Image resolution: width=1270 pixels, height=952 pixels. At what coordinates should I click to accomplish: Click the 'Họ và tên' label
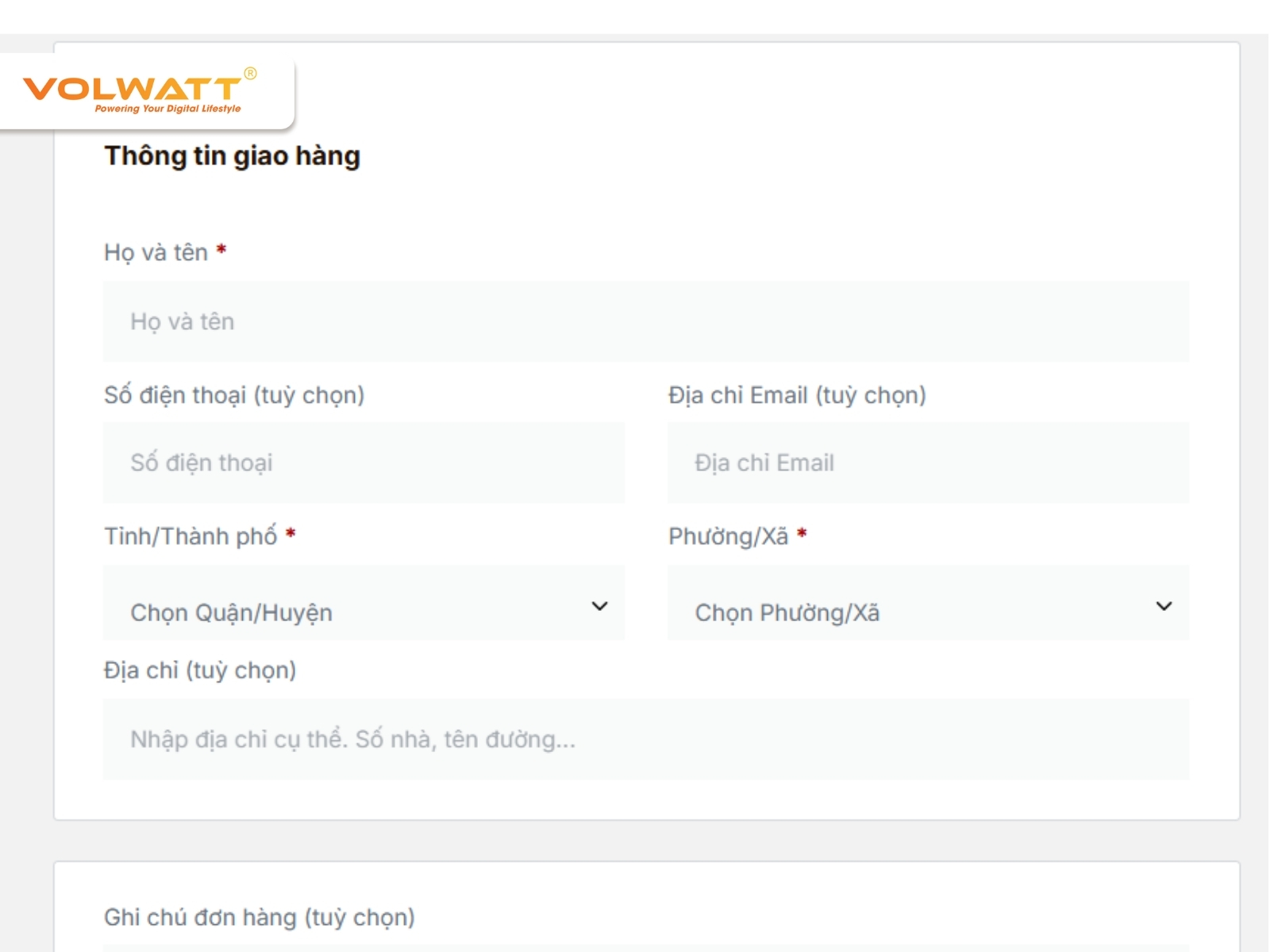(x=156, y=252)
